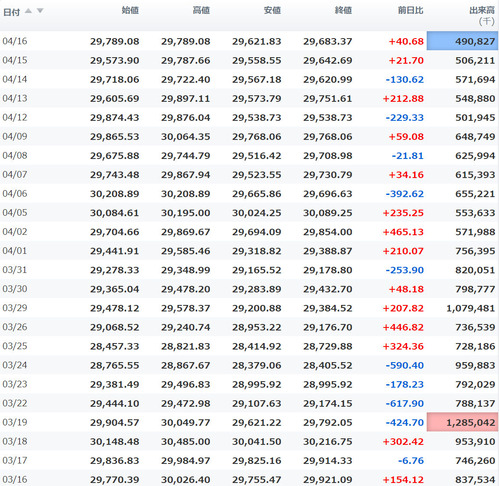Click the 始値 column header
499x486 pixels.
click(130, 11)
